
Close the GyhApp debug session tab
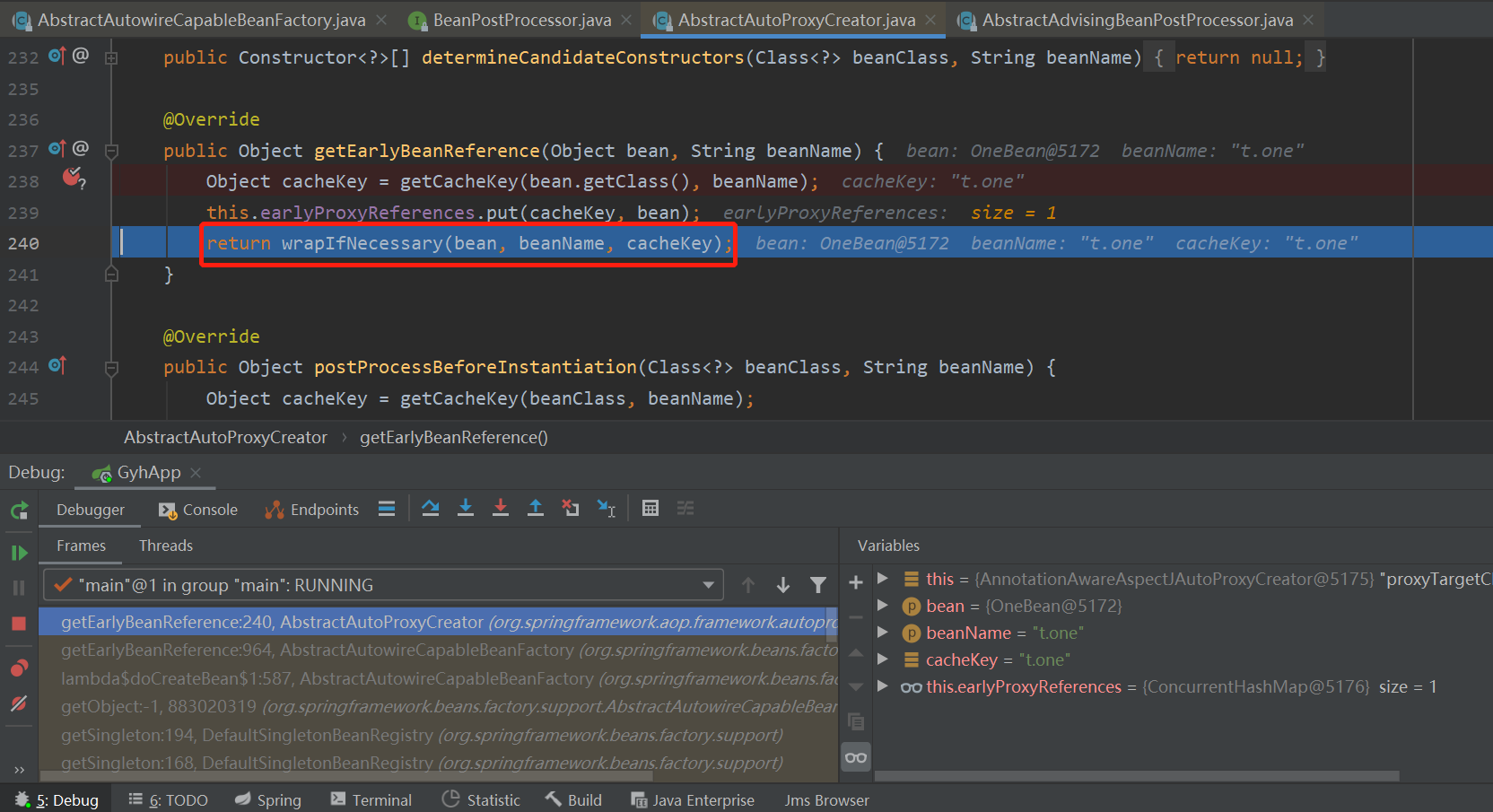[x=196, y=472]
